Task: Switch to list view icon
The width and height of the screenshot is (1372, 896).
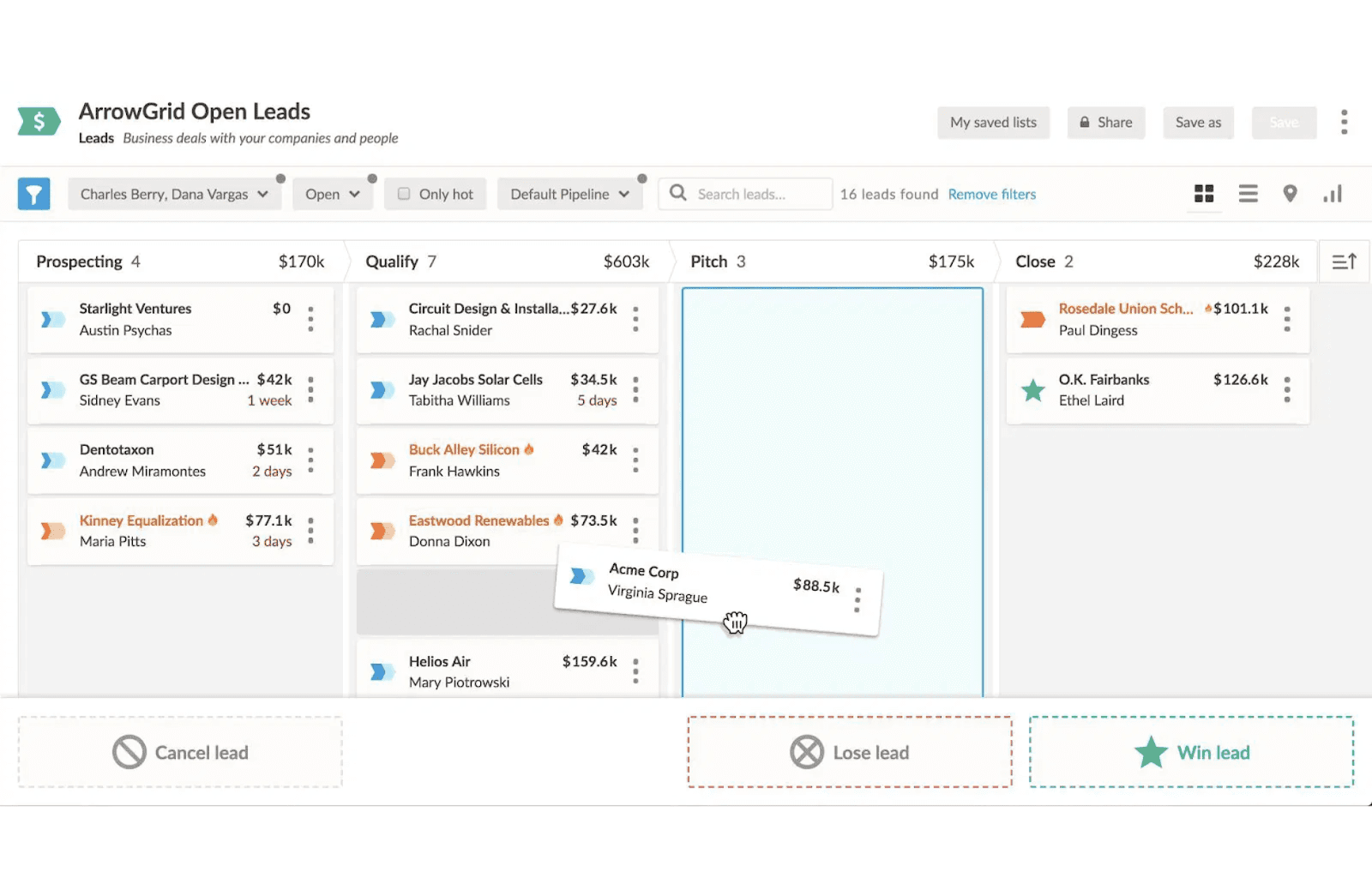Action: 1248,194
